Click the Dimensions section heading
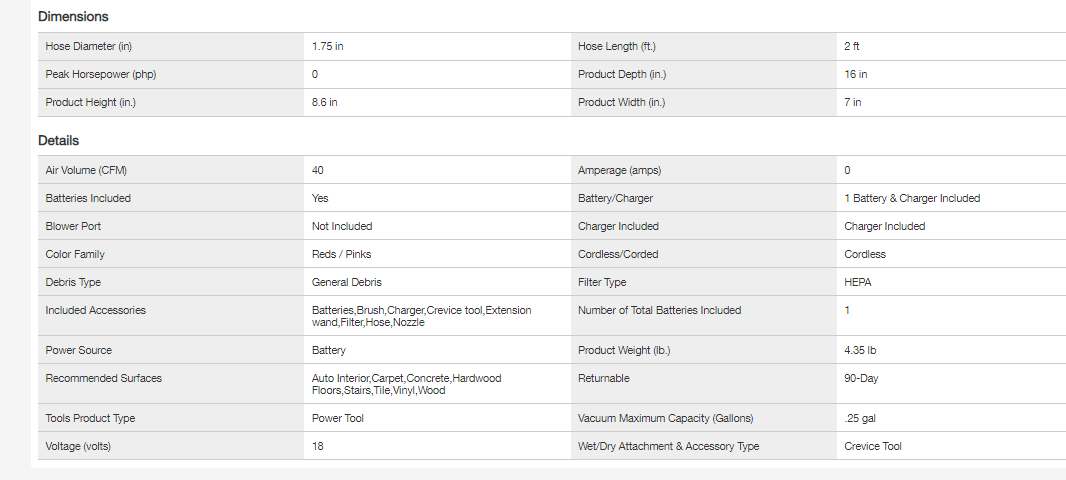Image resolution: width=1066 pixels, height=480 pixels. pyautogui.click(x=73, y=17)
